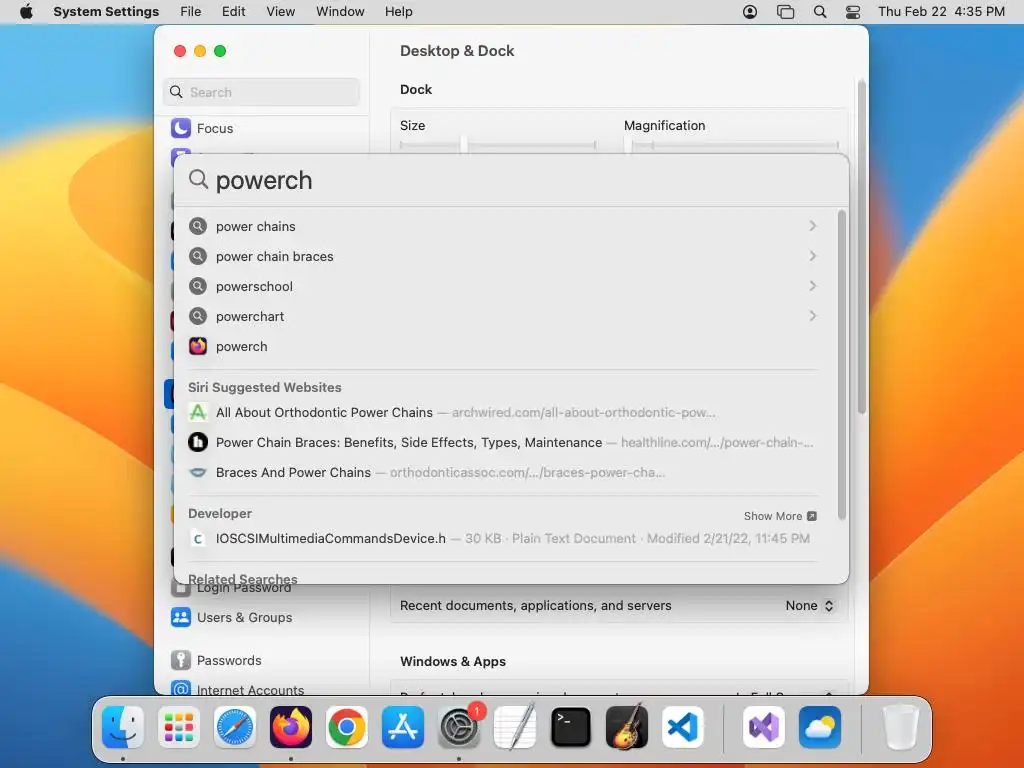
Task: Open Recent documents None dropdown
Action: (x=810, y=605)
